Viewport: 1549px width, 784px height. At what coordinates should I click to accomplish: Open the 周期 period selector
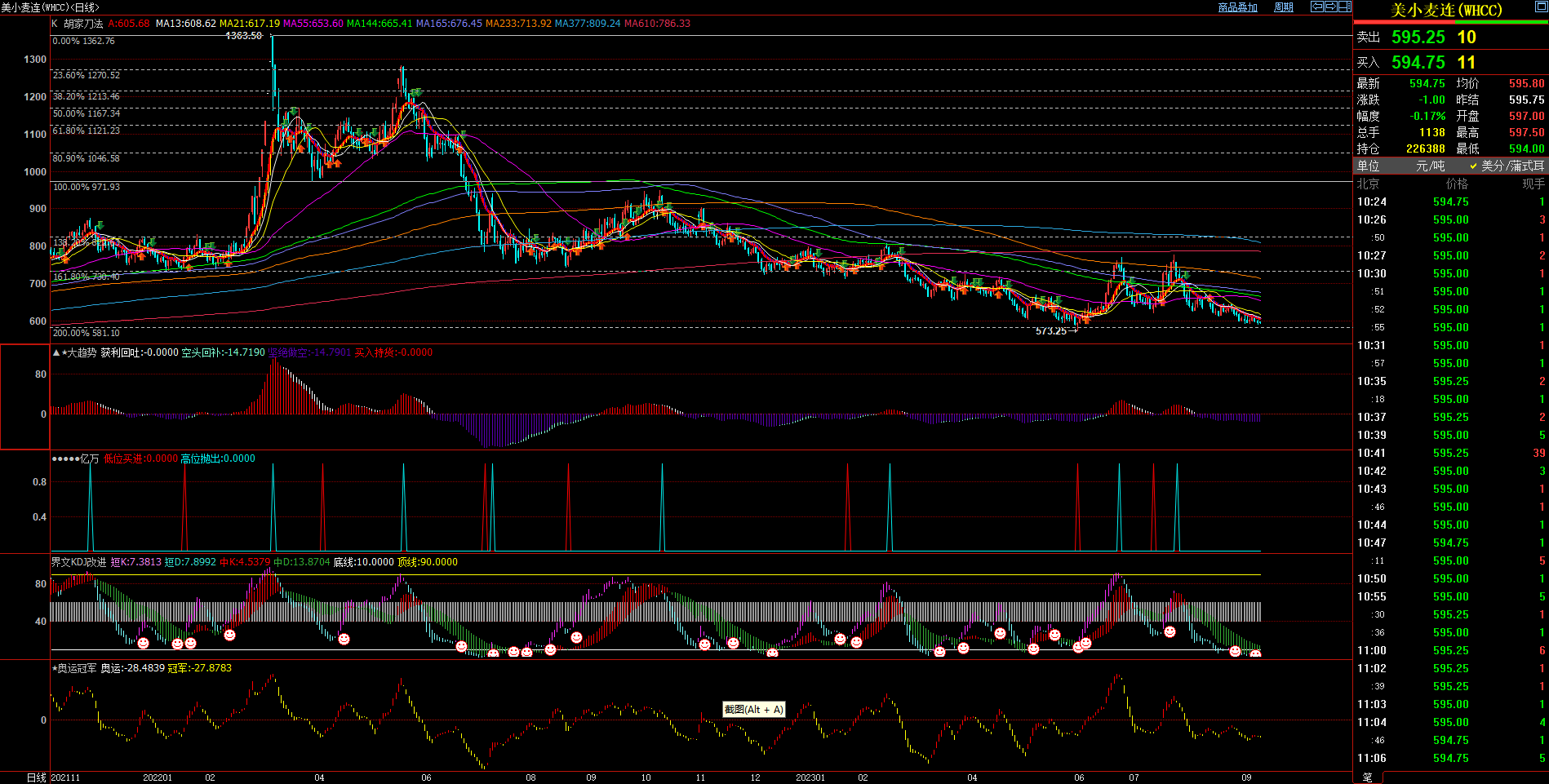click(x=1284, y=7)
